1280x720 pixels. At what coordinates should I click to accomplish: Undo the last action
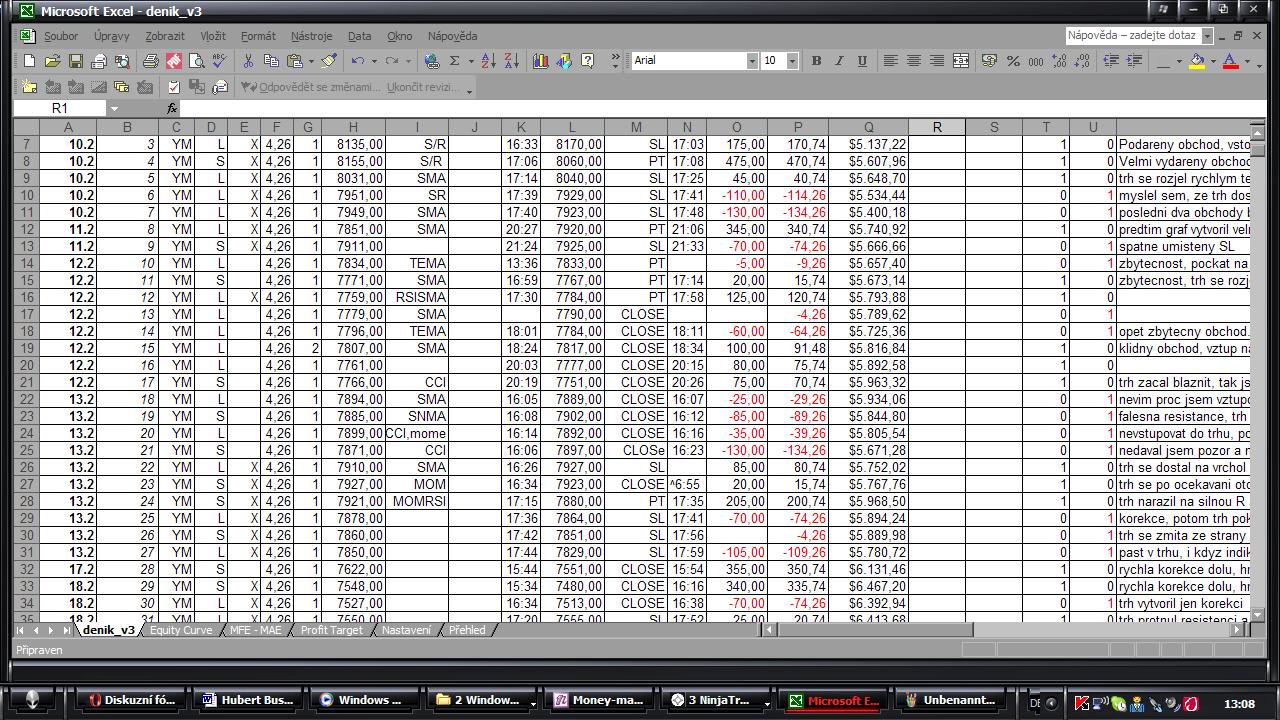coord(357,61)
